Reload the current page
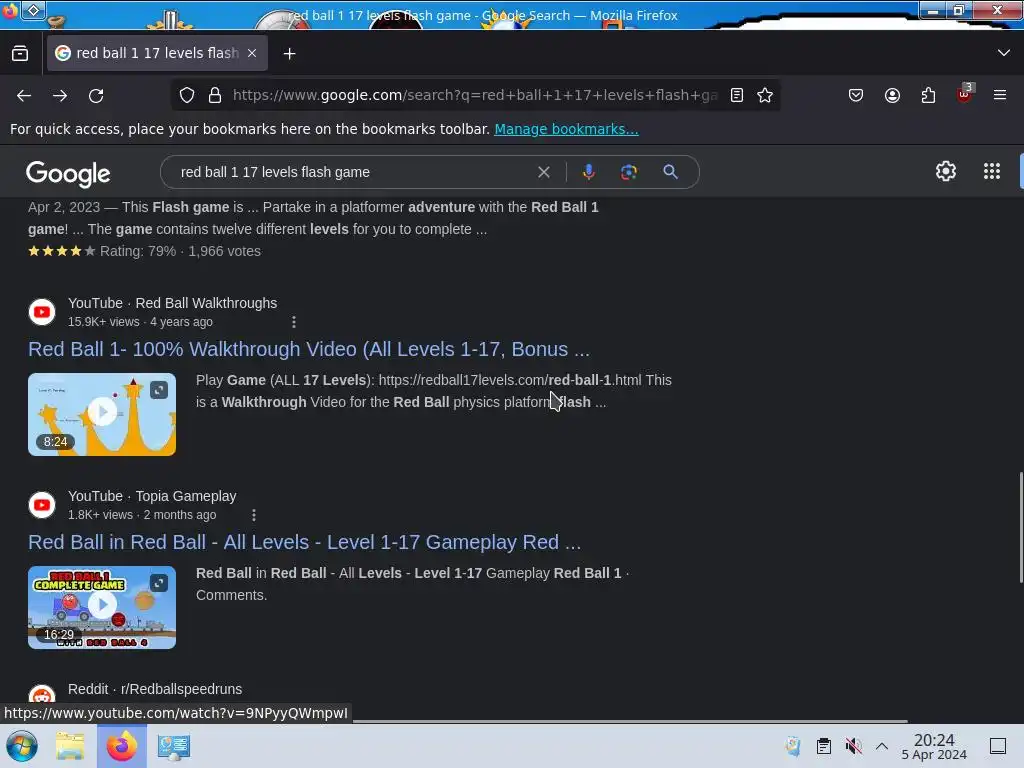 click(96, 95)
